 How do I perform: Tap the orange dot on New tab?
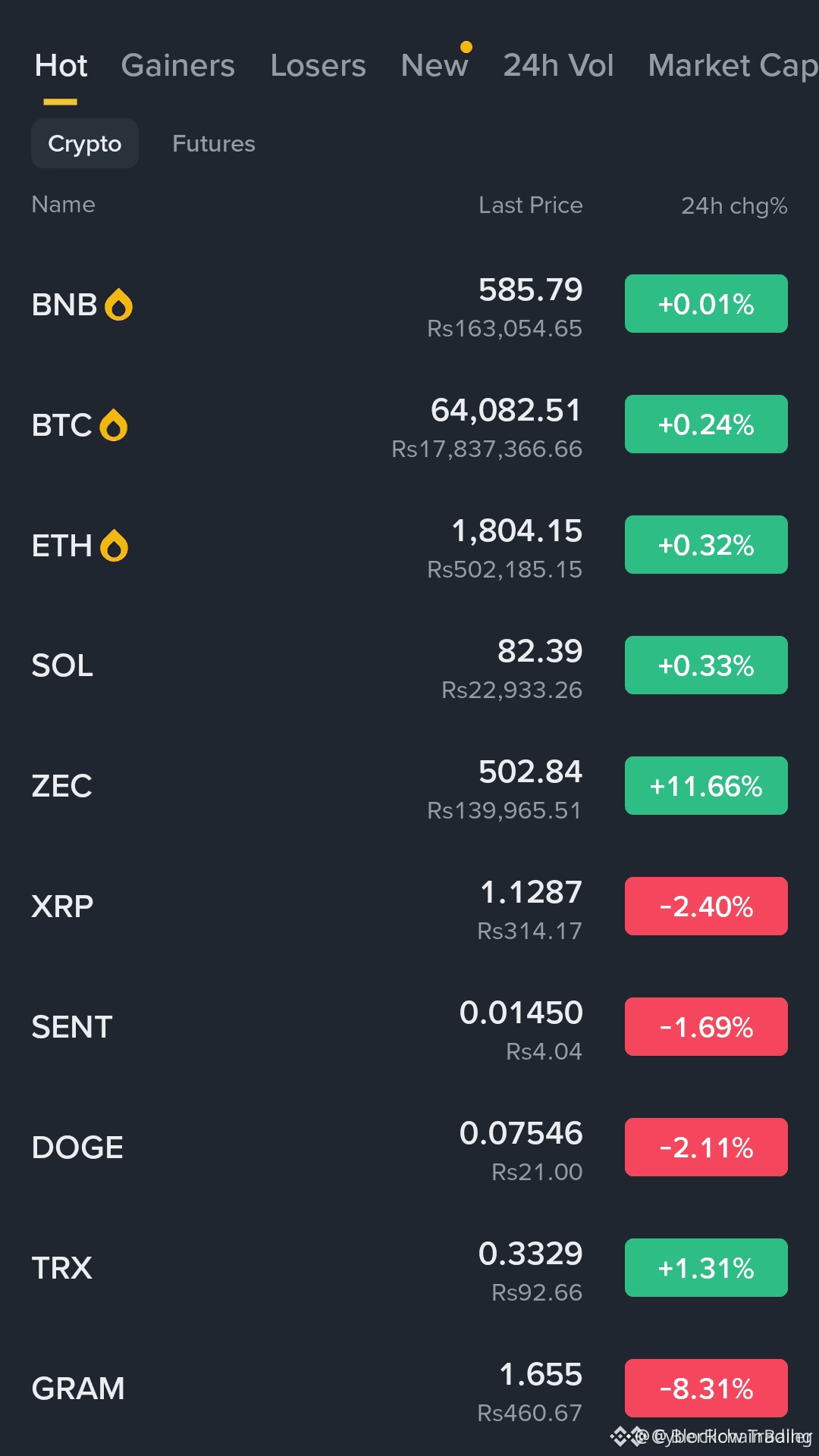pos(466,47)
